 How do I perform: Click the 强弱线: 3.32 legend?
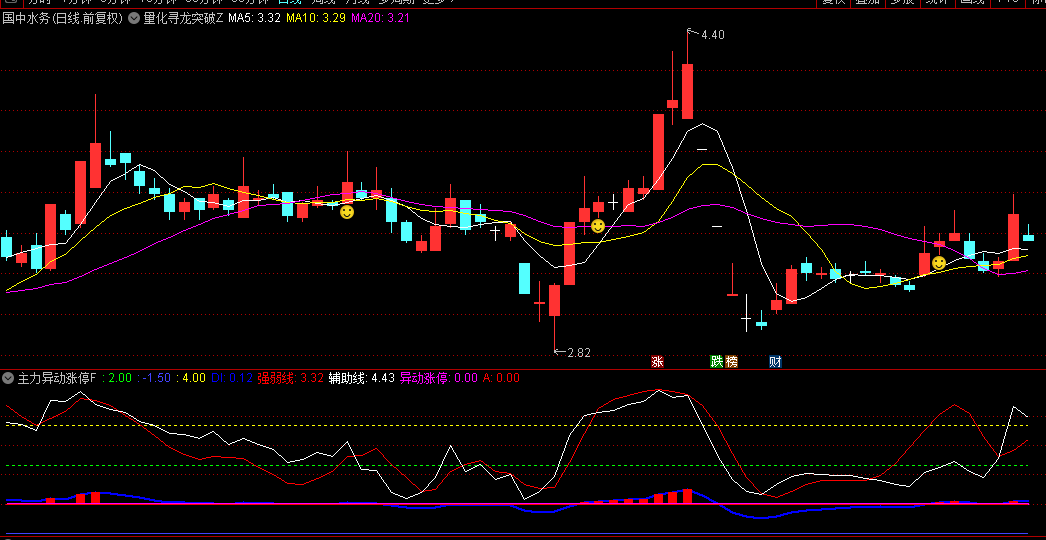pos(290,378)
